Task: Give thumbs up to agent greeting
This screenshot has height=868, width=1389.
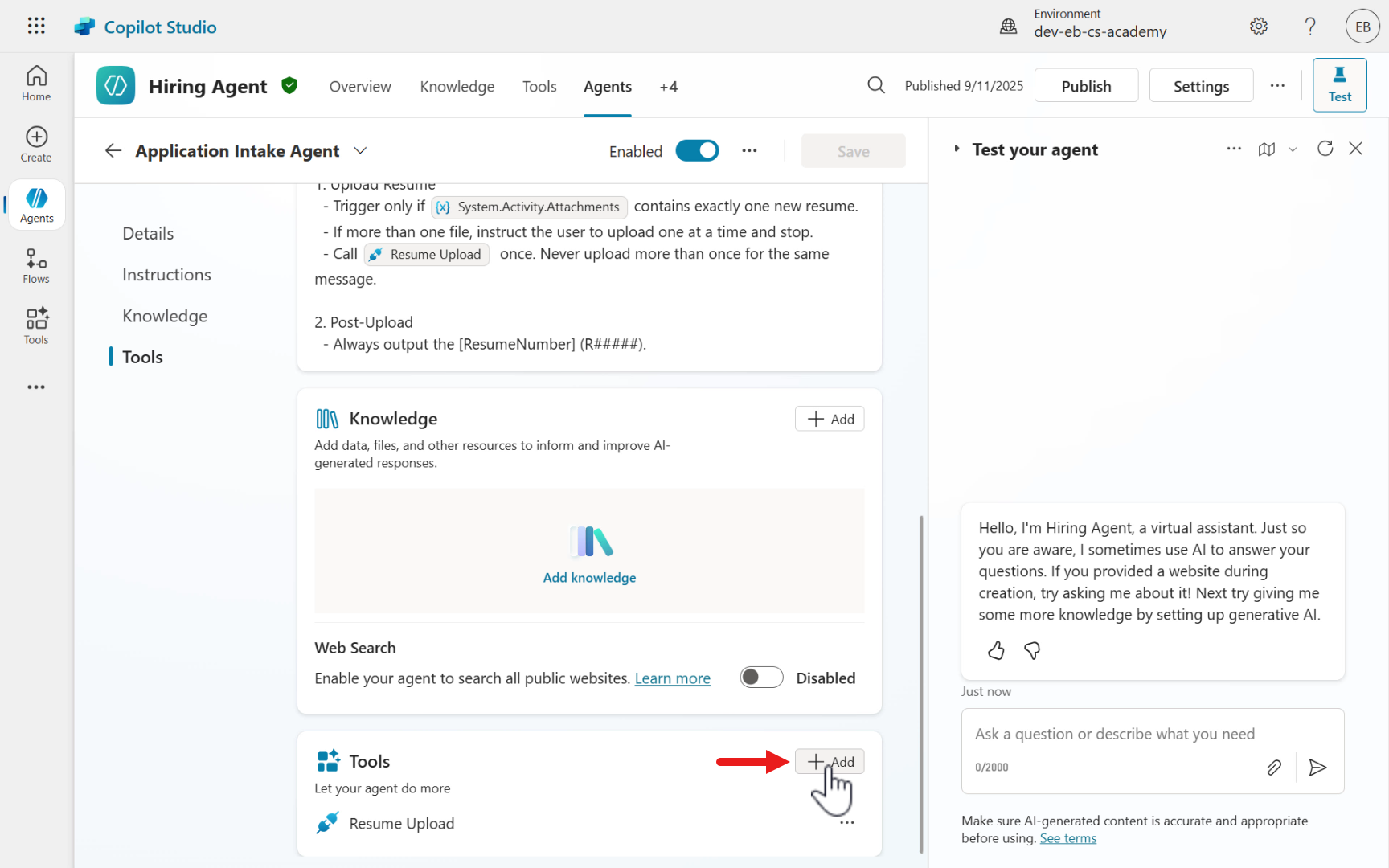Action: pyautogui.click(x=996, y=650)
